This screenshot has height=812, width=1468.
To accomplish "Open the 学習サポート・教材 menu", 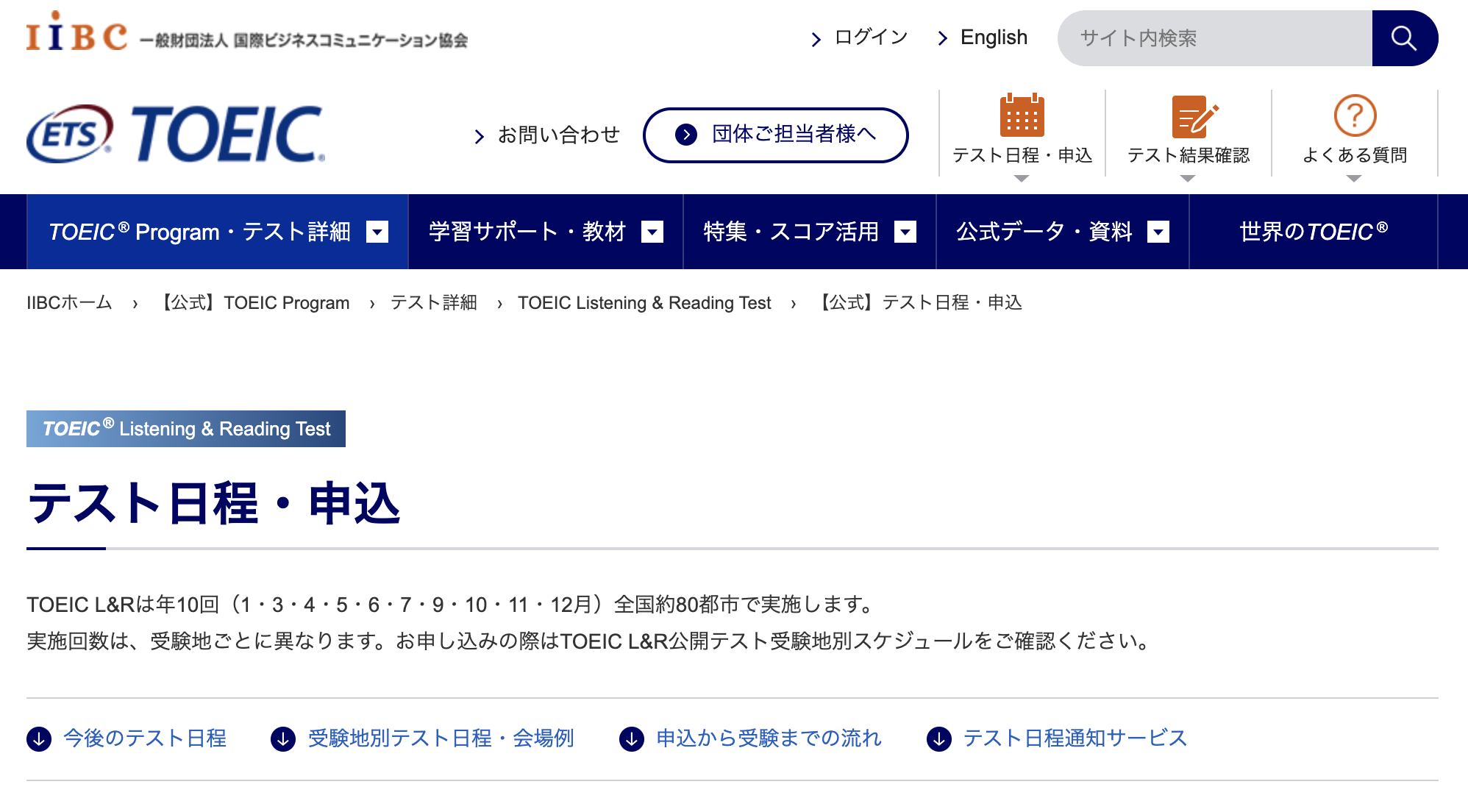I will 546,232.
